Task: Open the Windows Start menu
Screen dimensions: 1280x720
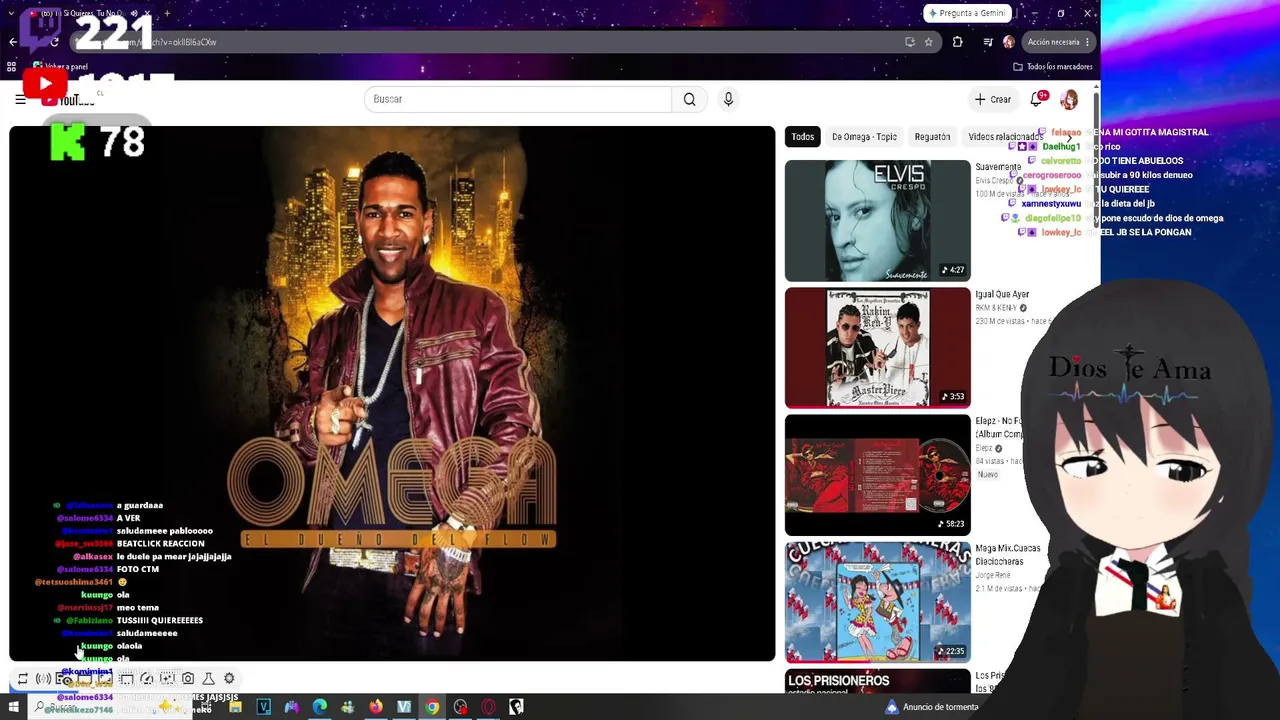Action: click(13, 707)
